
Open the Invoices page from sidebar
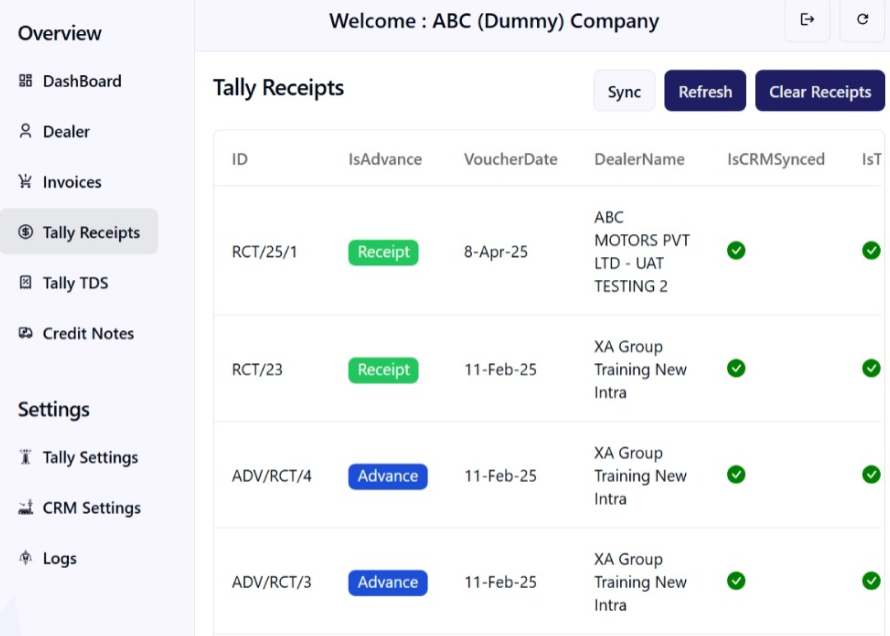(71, 182)
